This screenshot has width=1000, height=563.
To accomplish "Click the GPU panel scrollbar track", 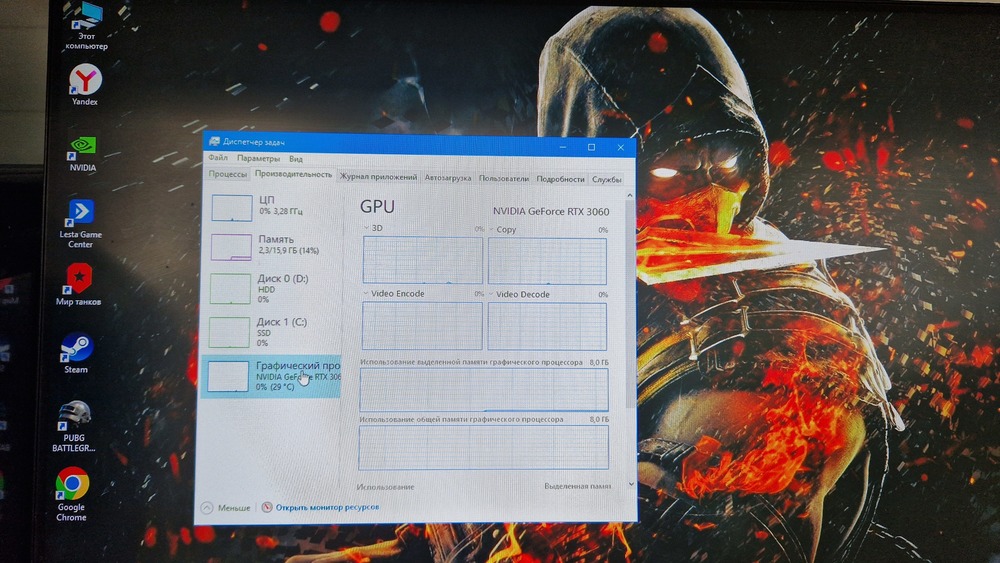I will pyautogui.click(x=629, y=338).
